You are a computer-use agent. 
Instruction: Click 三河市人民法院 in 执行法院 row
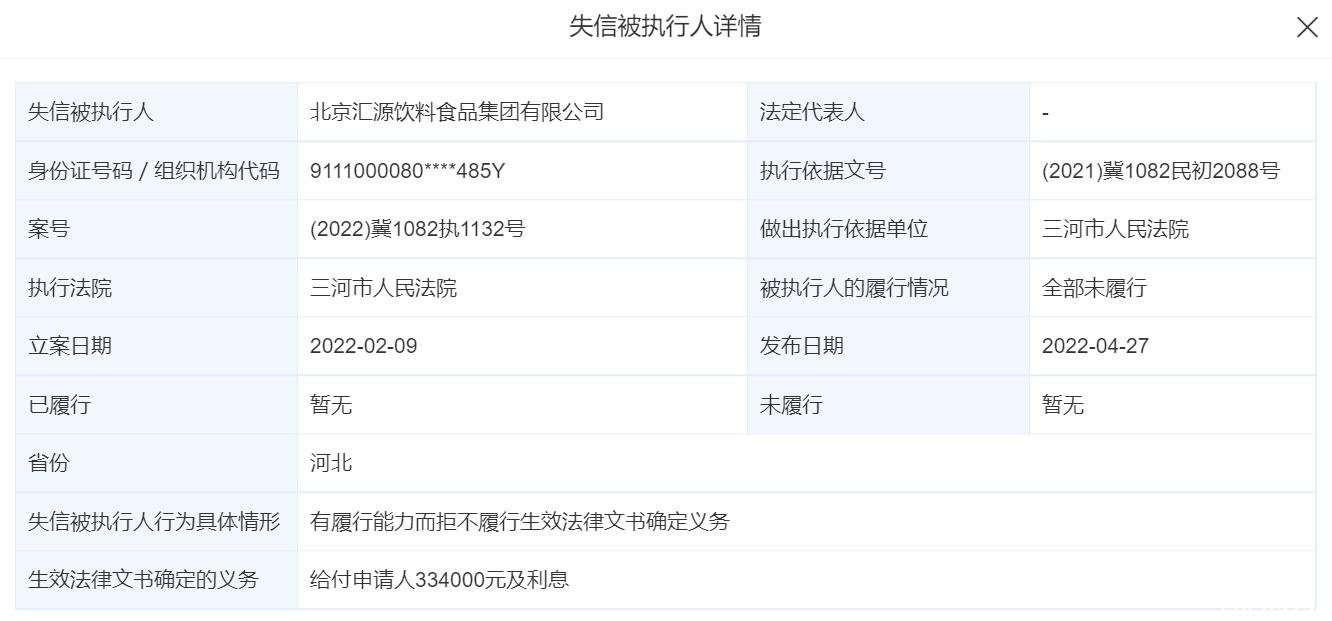[383, 288]
